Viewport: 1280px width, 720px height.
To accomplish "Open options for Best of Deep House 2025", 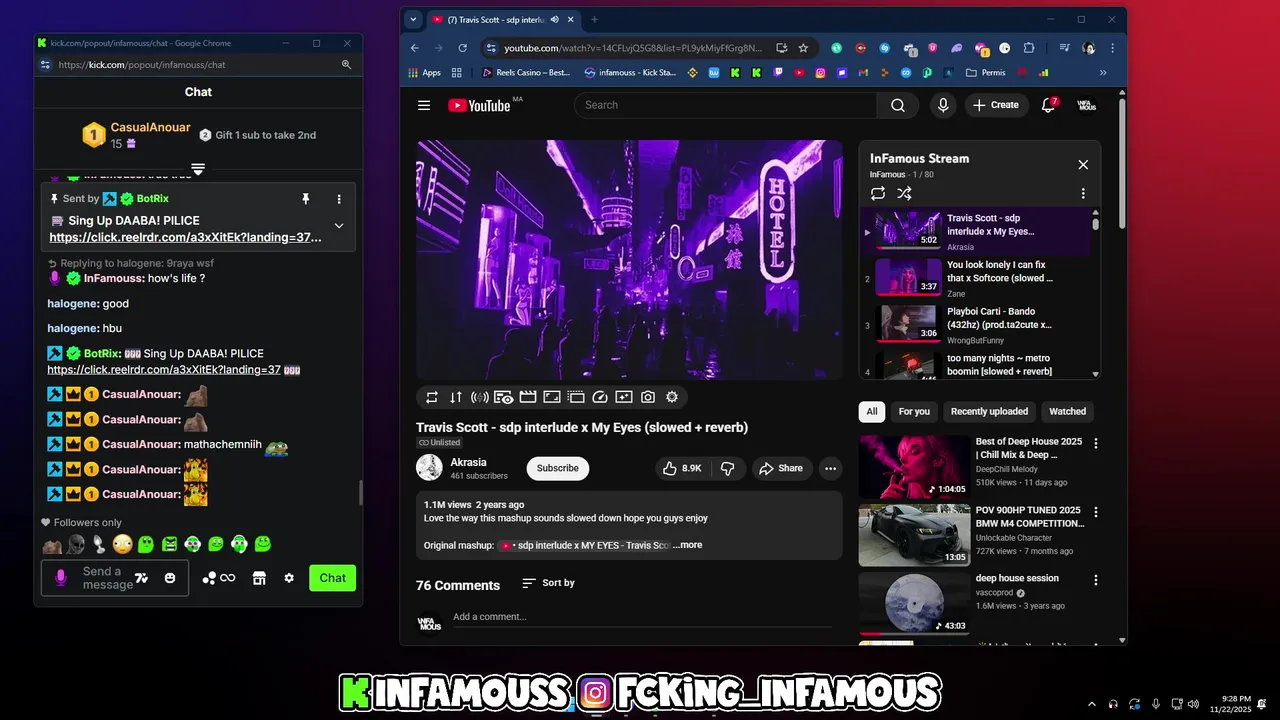I will pyautogui.click(x=1096, y=443).
